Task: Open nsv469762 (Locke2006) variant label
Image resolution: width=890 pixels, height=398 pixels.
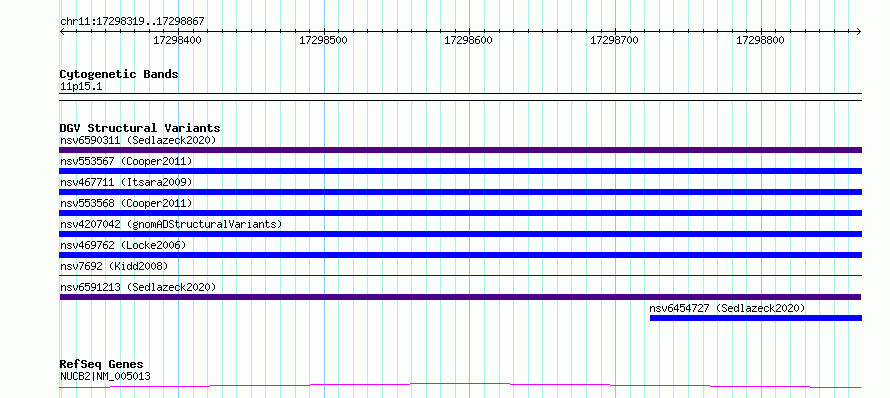Action: [123, 245]
